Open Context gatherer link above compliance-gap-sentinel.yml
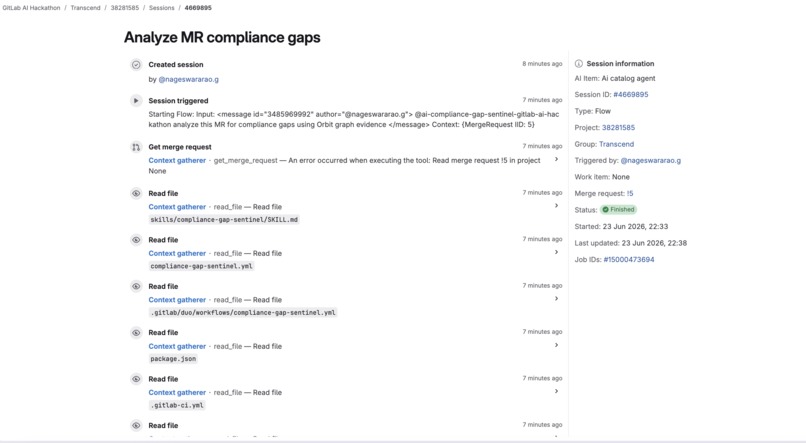806x443 pixels. 177,253
